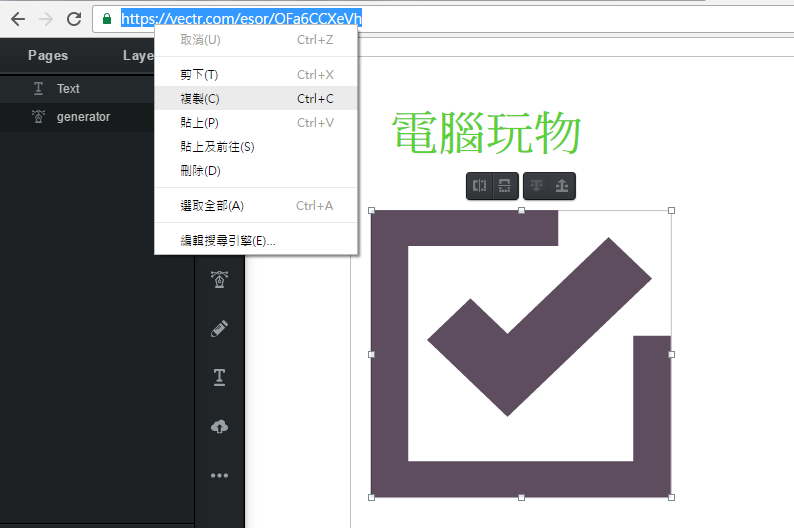Image resolution: width=794 pixels, height=528 pixels.
Task: Click the green 電腦玩物 text on canvas
Action: pyautogui.click(x=486, y=133)
